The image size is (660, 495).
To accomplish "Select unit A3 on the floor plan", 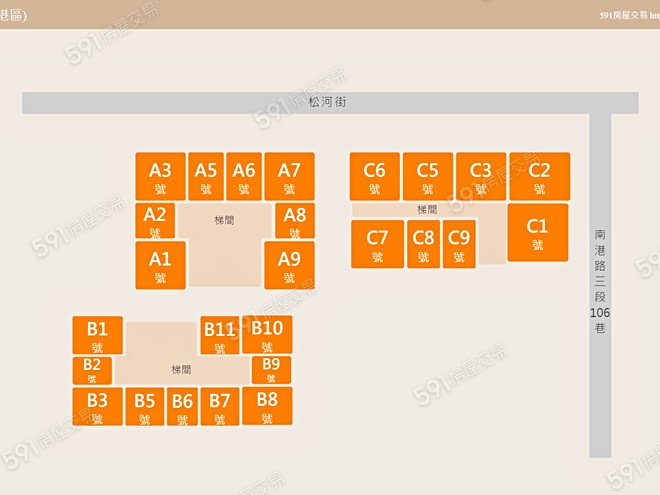I will pyautogui.click(x=160, y=176).
